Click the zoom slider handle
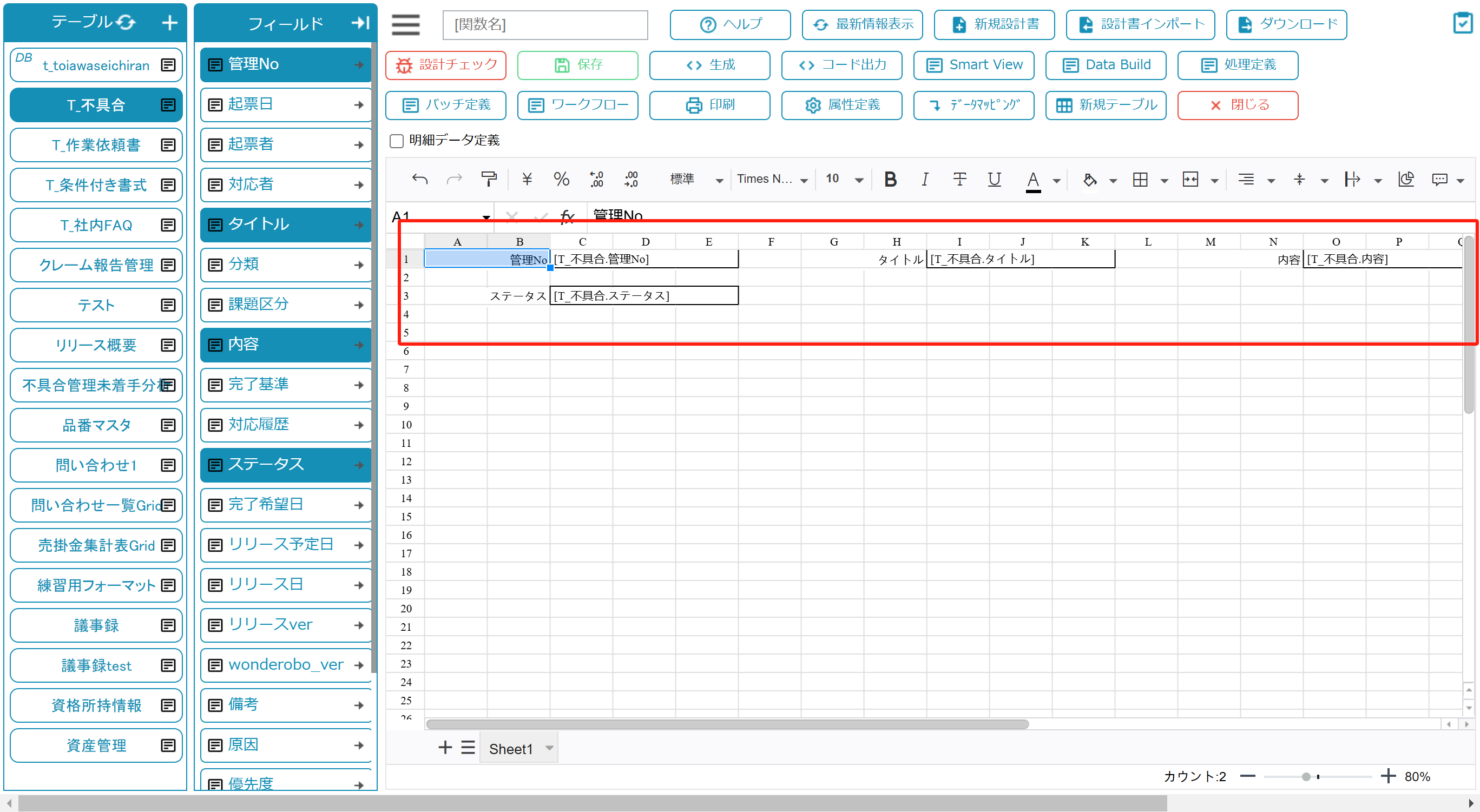 point(1306,776)
